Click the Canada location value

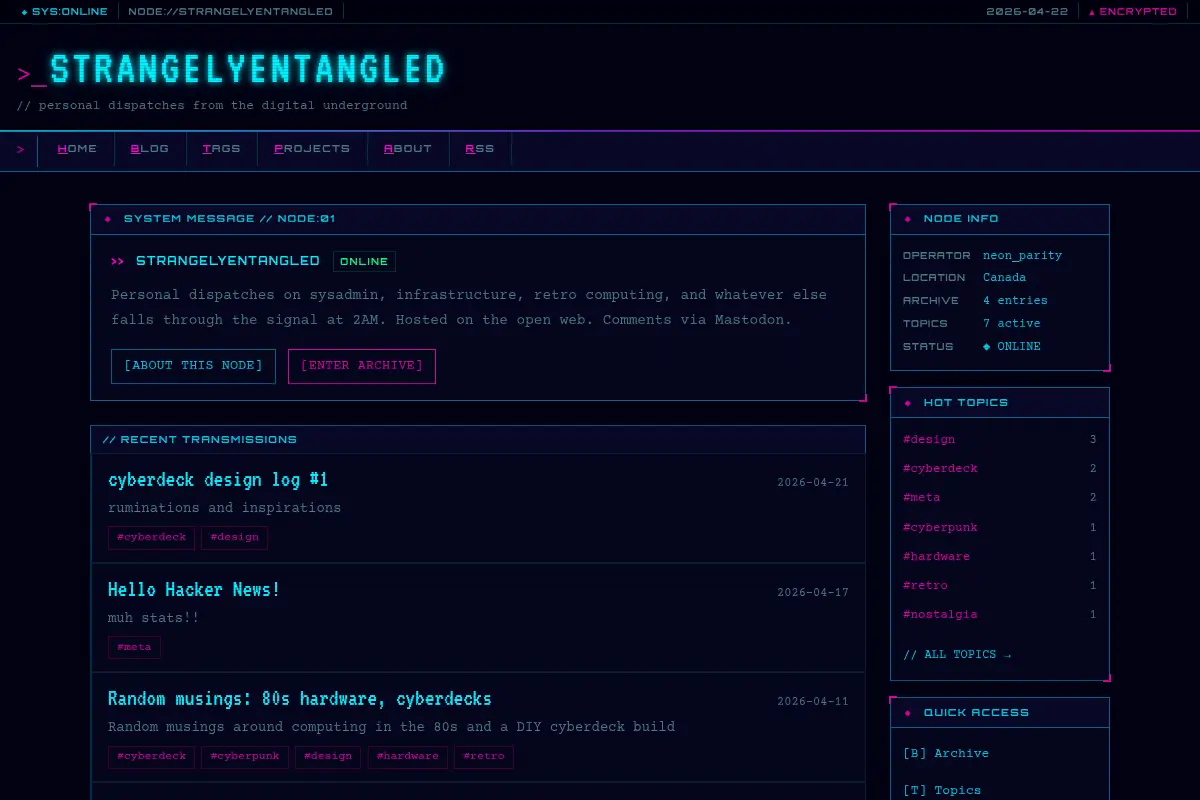click(x=1004, y=278)
